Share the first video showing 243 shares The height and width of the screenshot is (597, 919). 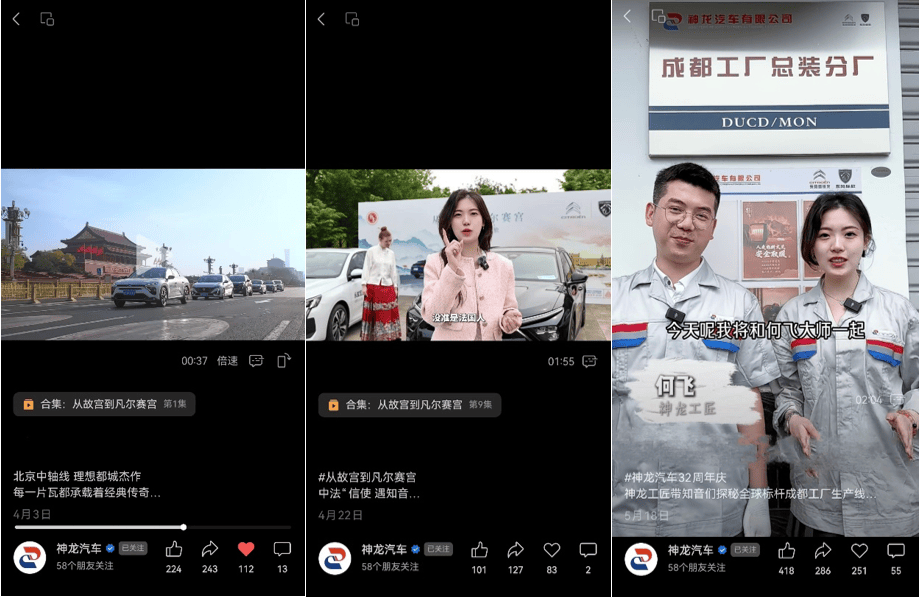click(x=210, y=550)
